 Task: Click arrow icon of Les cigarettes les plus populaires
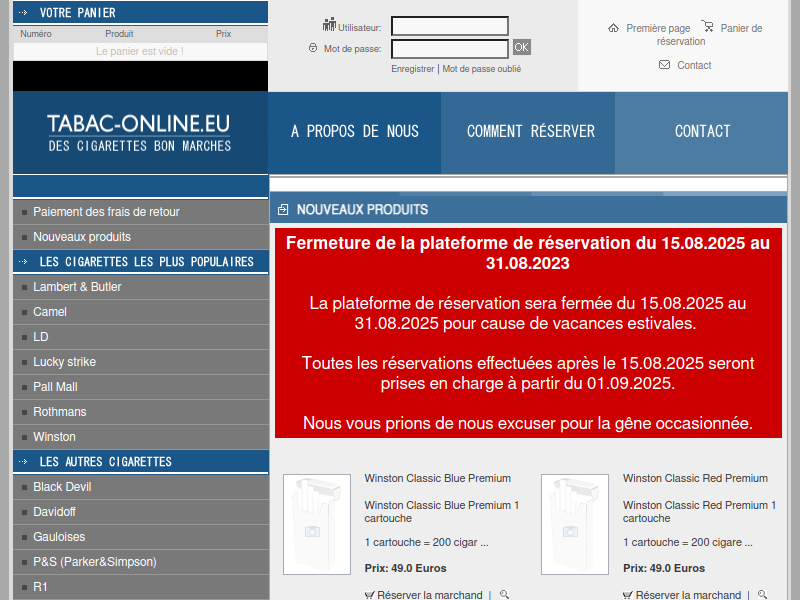23,262
